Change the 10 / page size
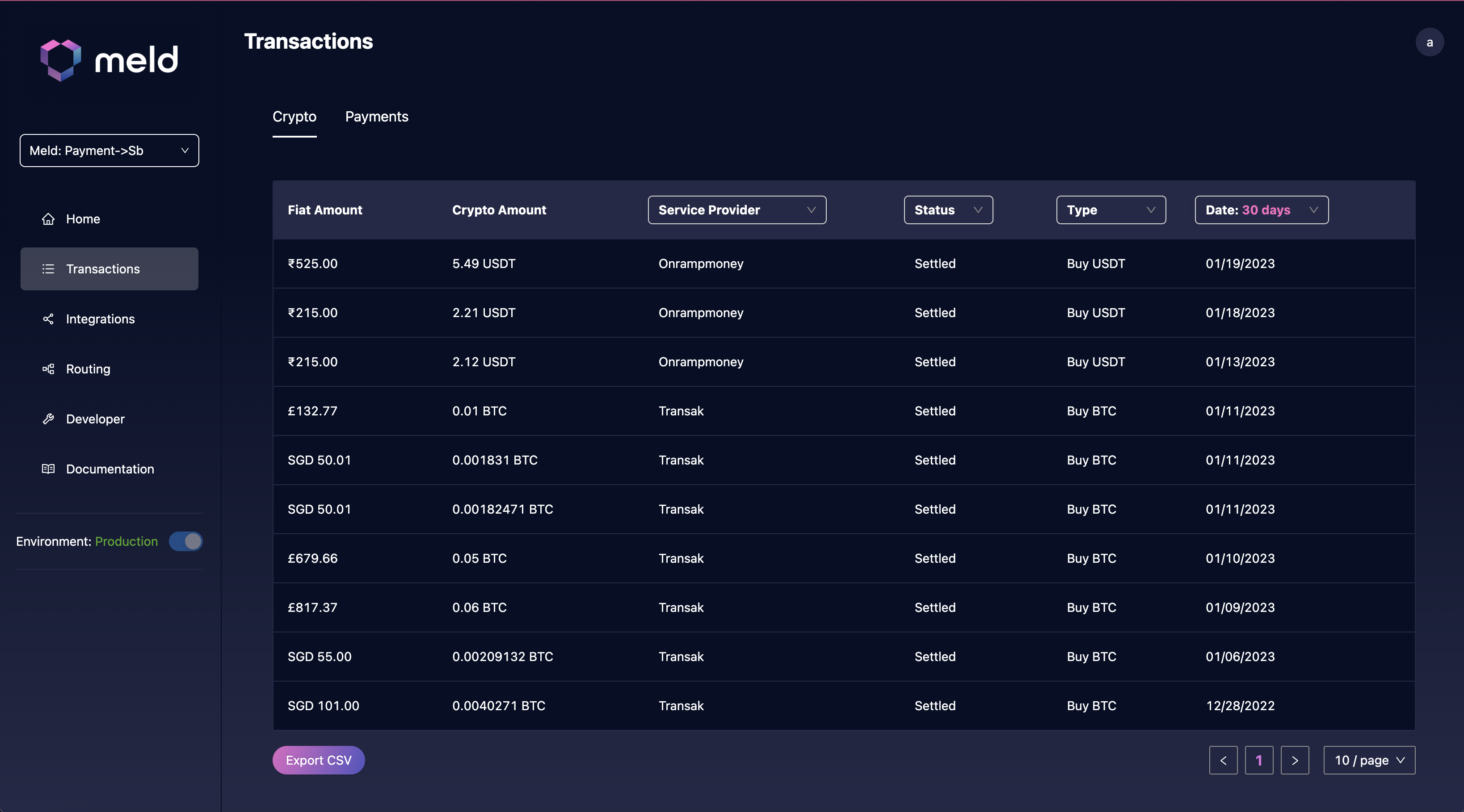This screenshot has width=1464, height=812. pyautogui.click(x=1368, y=760)
